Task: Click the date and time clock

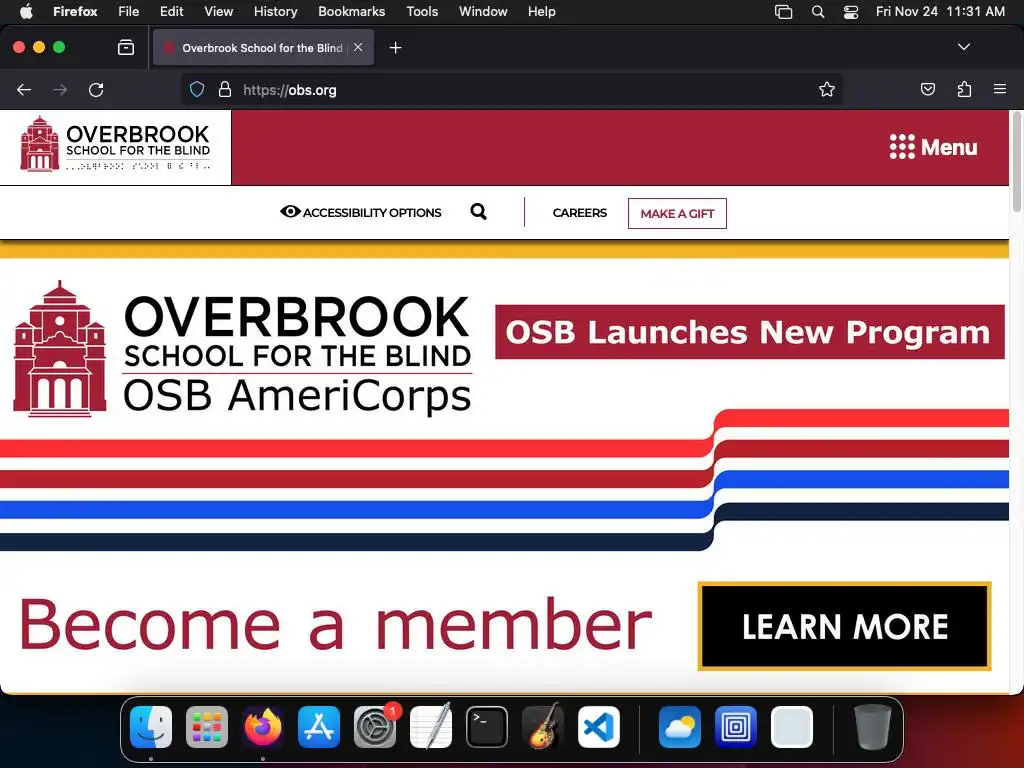Action: tap(940, 11)
